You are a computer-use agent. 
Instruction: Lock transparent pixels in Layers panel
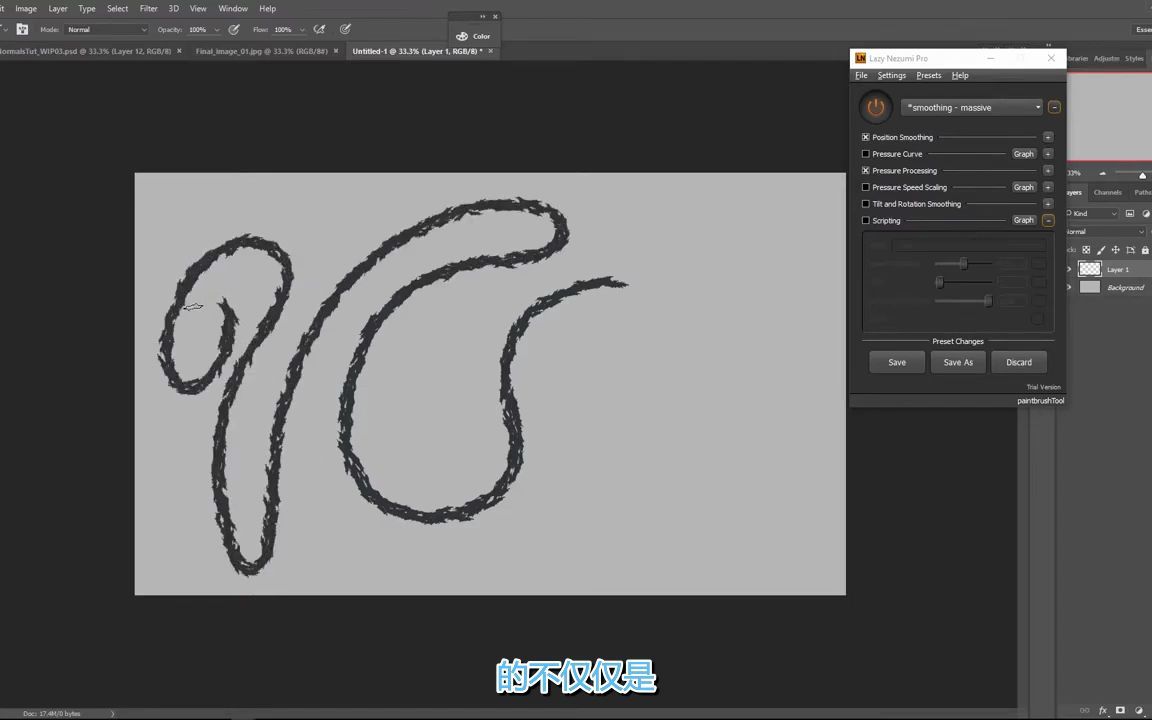click(1086, 249)
